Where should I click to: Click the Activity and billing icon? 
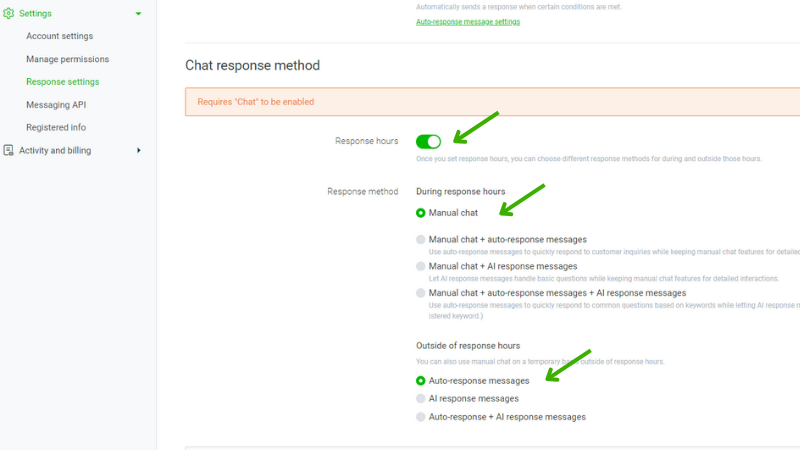(8, 150)
